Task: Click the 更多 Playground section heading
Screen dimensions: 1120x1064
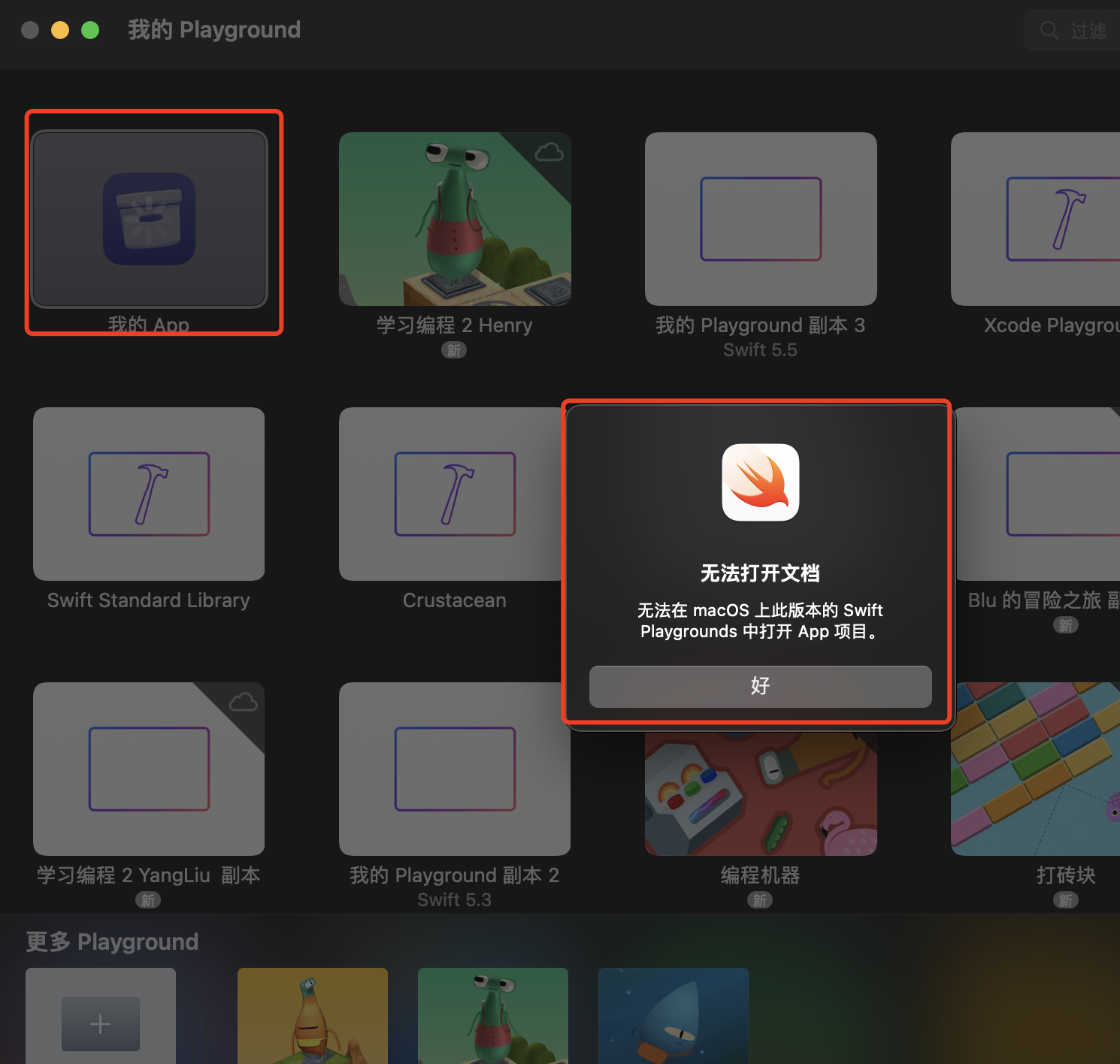Action: coord(112,942)
